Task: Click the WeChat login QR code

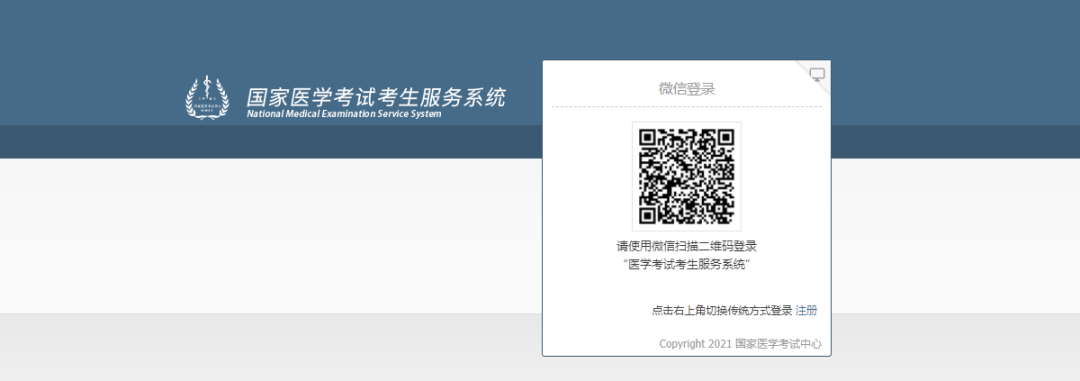Action: coord(687,176)
